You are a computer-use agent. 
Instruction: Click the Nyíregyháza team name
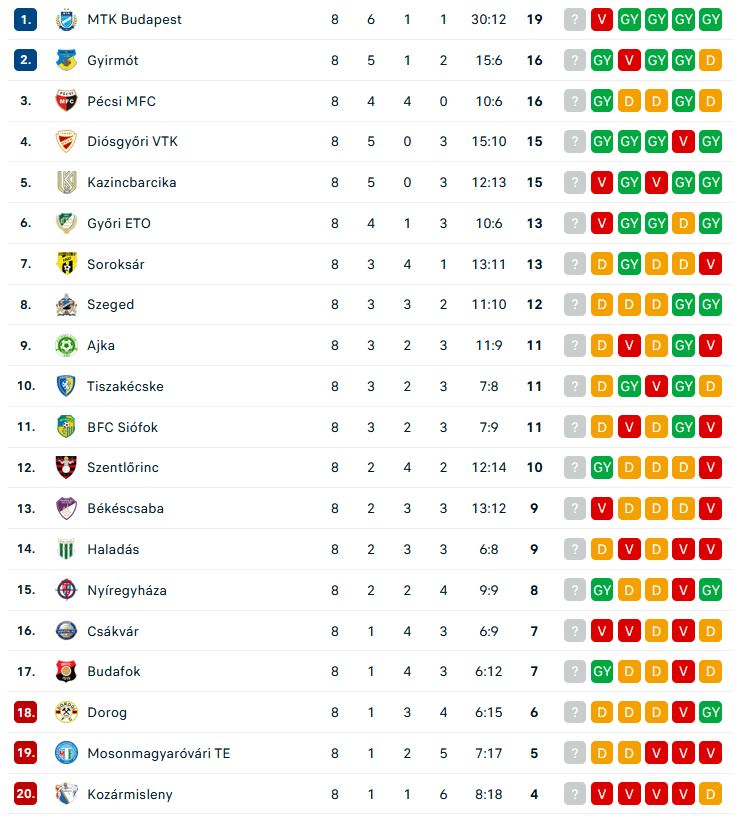pyautogui.click(x=126, y=591)
